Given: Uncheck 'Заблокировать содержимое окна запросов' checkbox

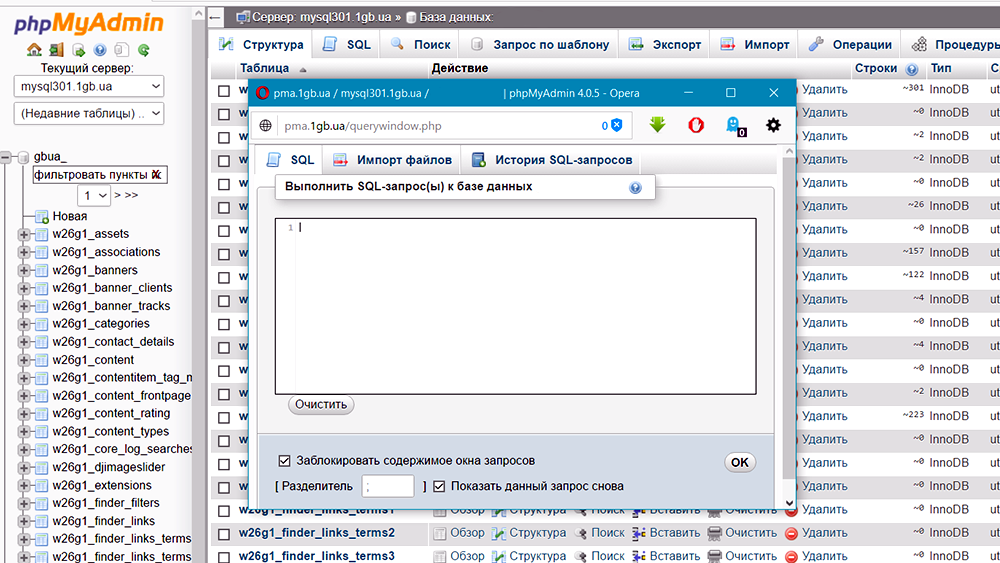Looking at the screenshot, I should 285,461.
